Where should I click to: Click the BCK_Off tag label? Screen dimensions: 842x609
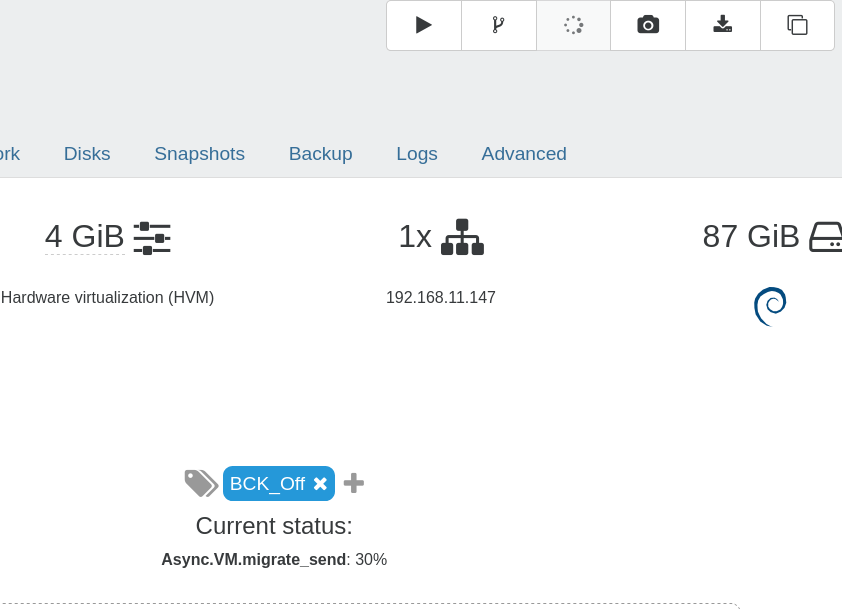[x=267, y=484]
